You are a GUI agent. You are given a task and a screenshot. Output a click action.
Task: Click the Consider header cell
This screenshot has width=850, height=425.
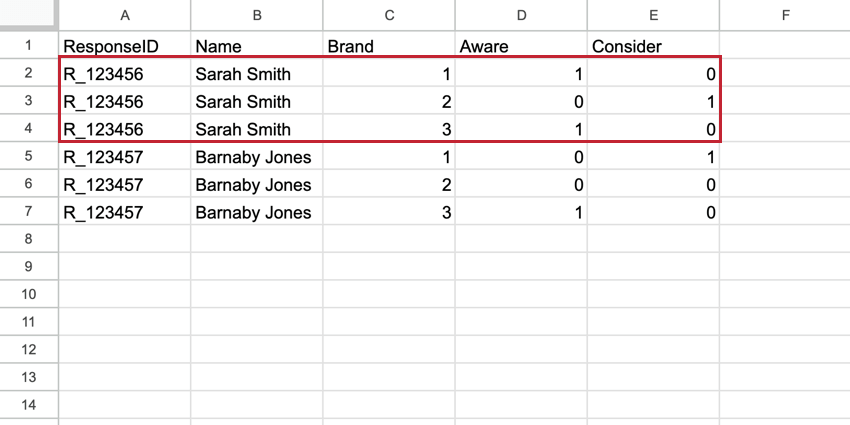653,46
